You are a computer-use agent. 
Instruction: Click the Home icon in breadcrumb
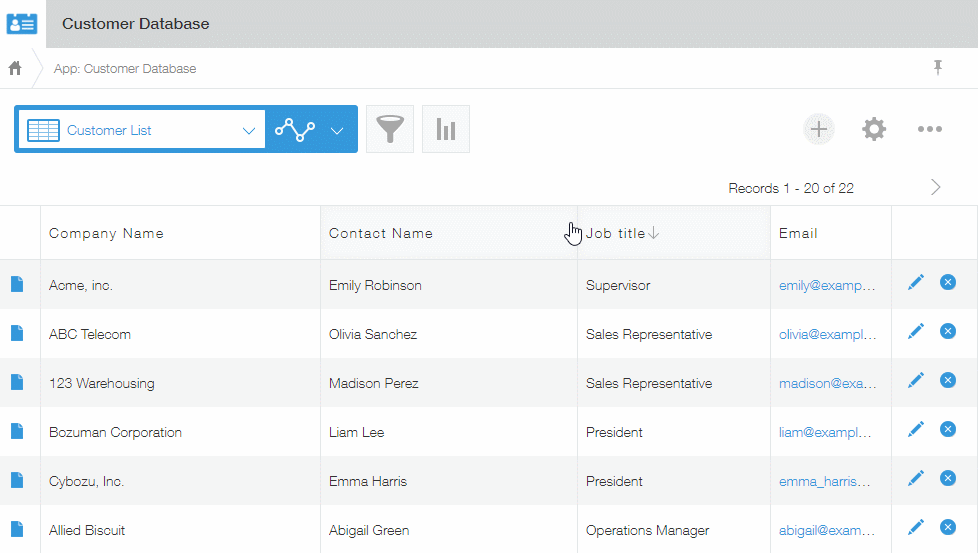(x=15, y=69)
